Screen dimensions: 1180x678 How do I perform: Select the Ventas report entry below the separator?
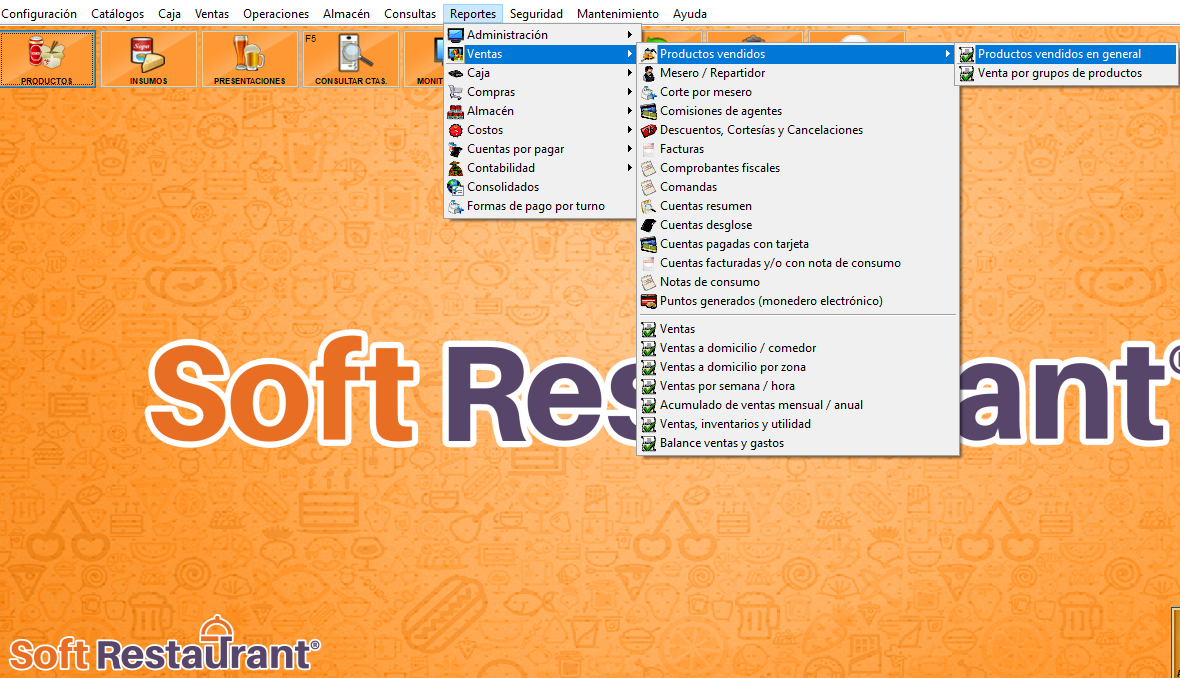point(798,329)
